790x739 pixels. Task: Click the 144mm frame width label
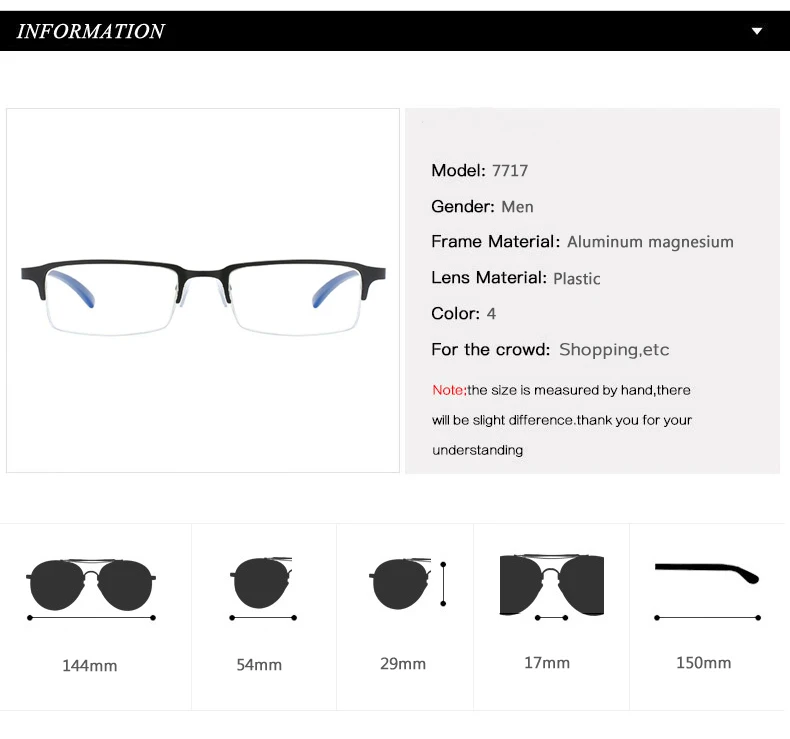pyautogui.click(x=90, y=665)
